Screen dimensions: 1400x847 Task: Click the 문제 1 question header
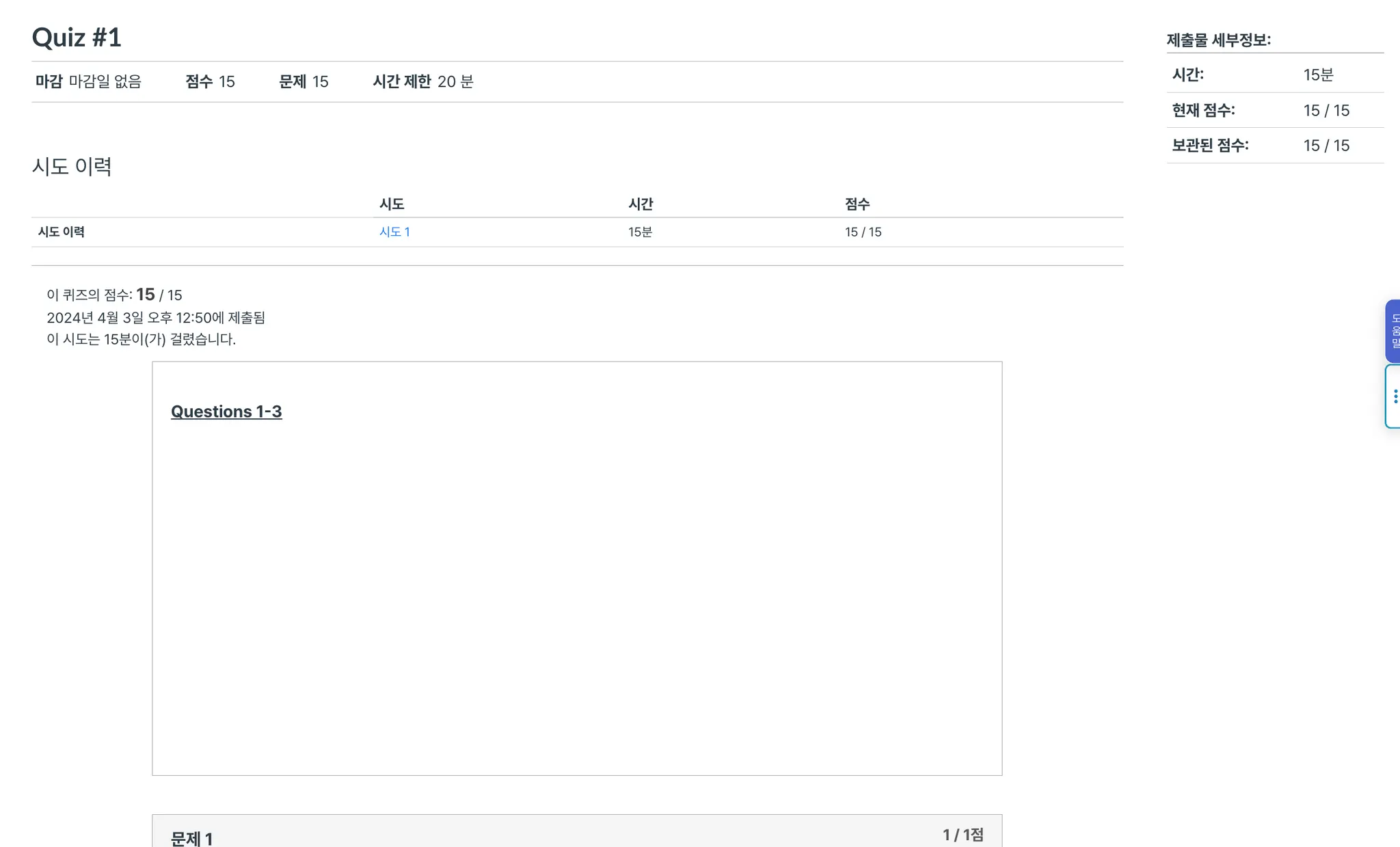pyautogui.click(x=191, y=838)
